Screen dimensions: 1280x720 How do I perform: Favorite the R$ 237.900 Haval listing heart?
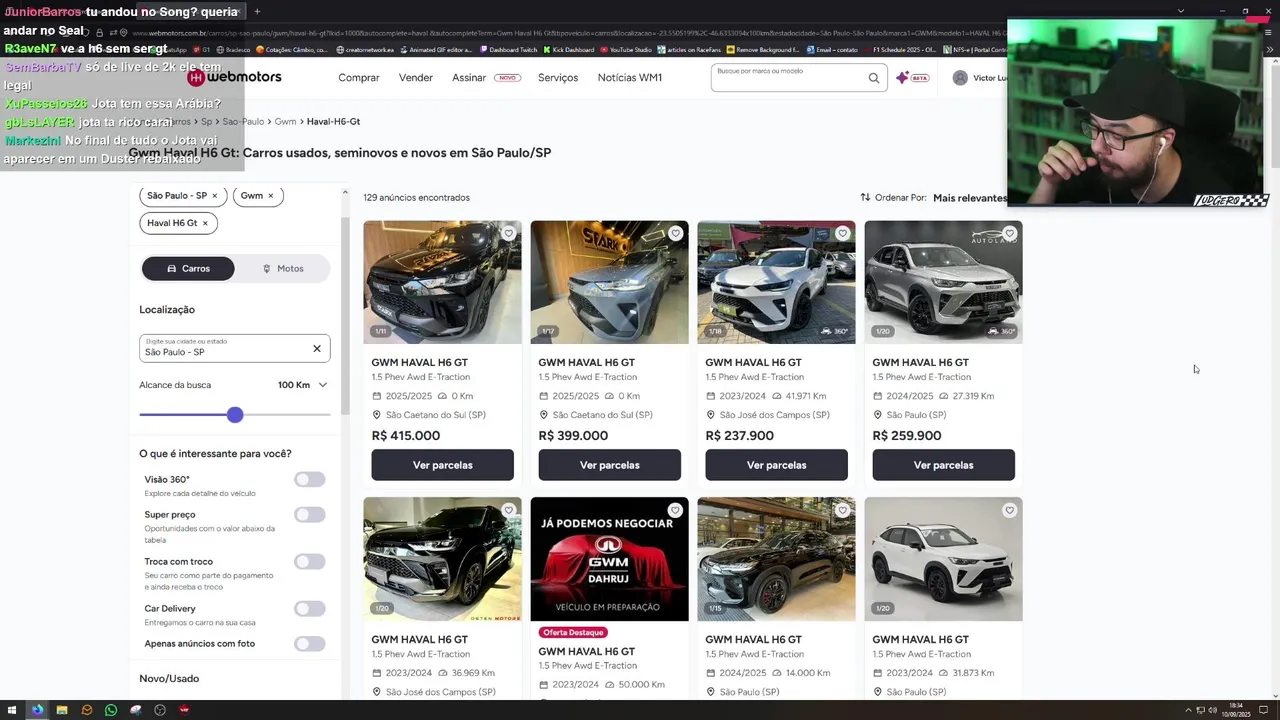[x=842, y=234]
